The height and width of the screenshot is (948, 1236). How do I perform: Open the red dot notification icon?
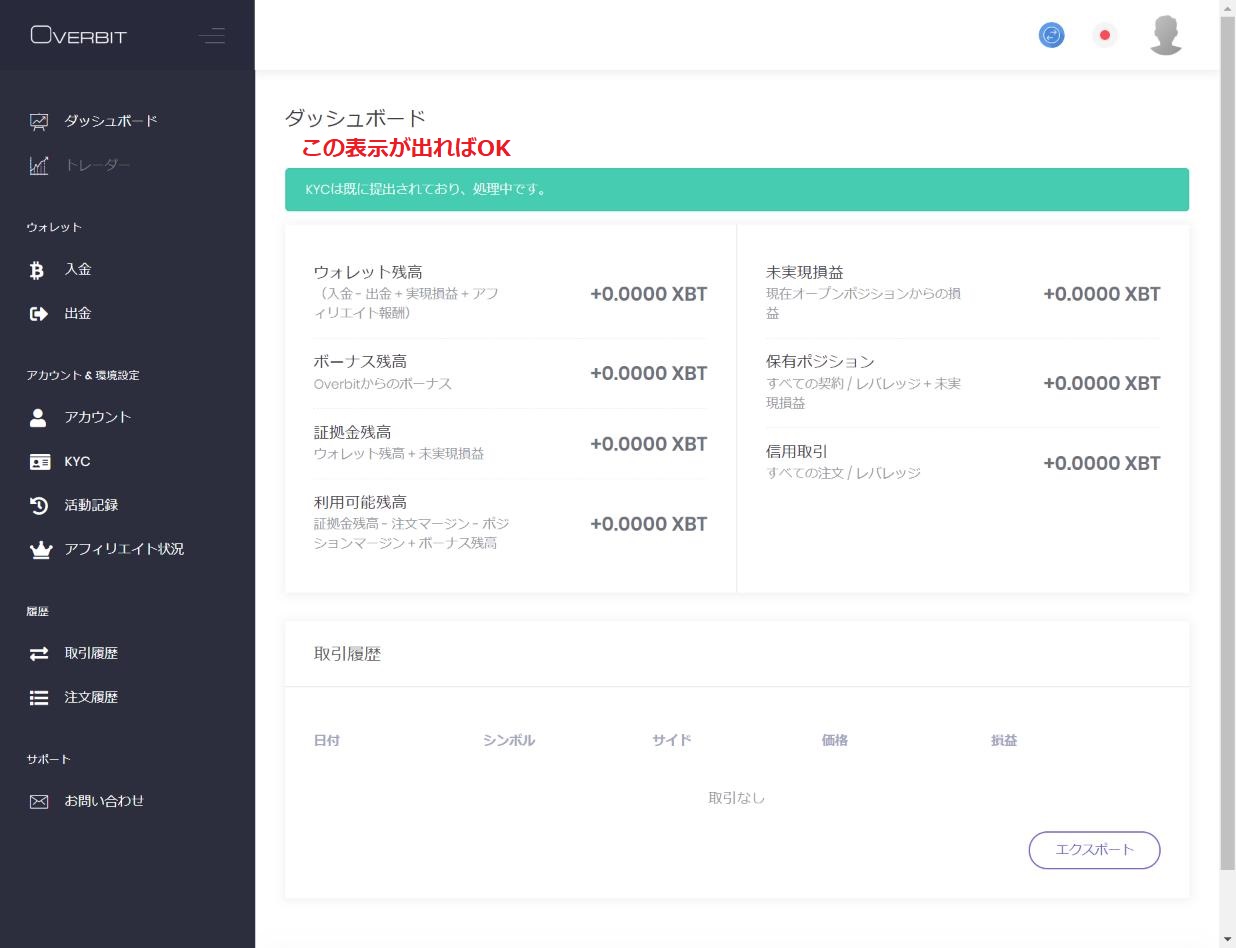(1105, 35)
